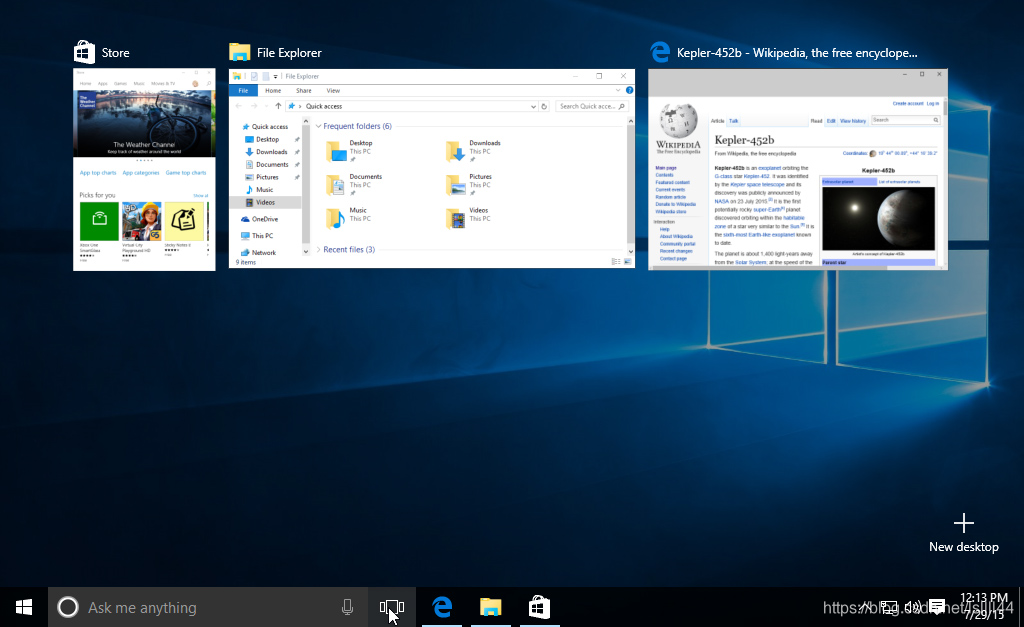The image size is (1024, 627).
Task: Click the Create account link on Wikipedia
Action: [x=908, y=103]
